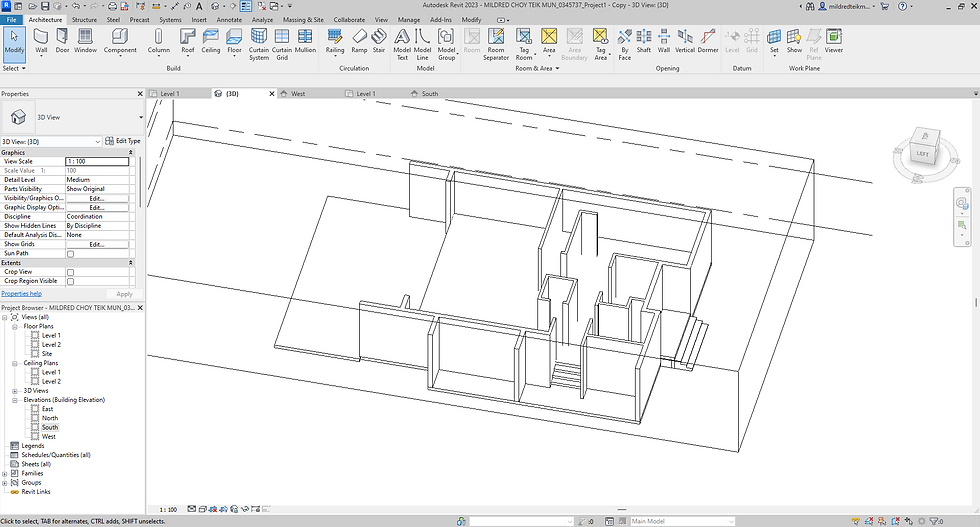Select the Tag Room tool

tap(524, 44)
